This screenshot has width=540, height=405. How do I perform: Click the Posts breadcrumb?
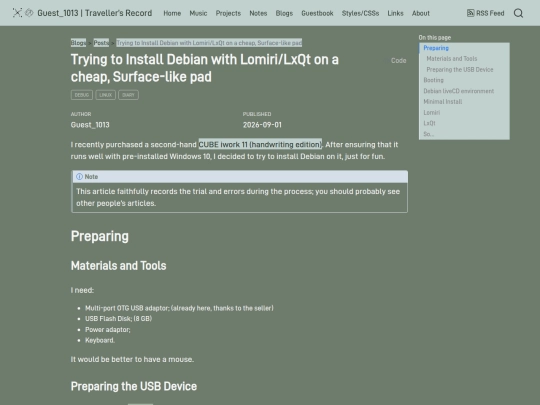pos(101,43)
